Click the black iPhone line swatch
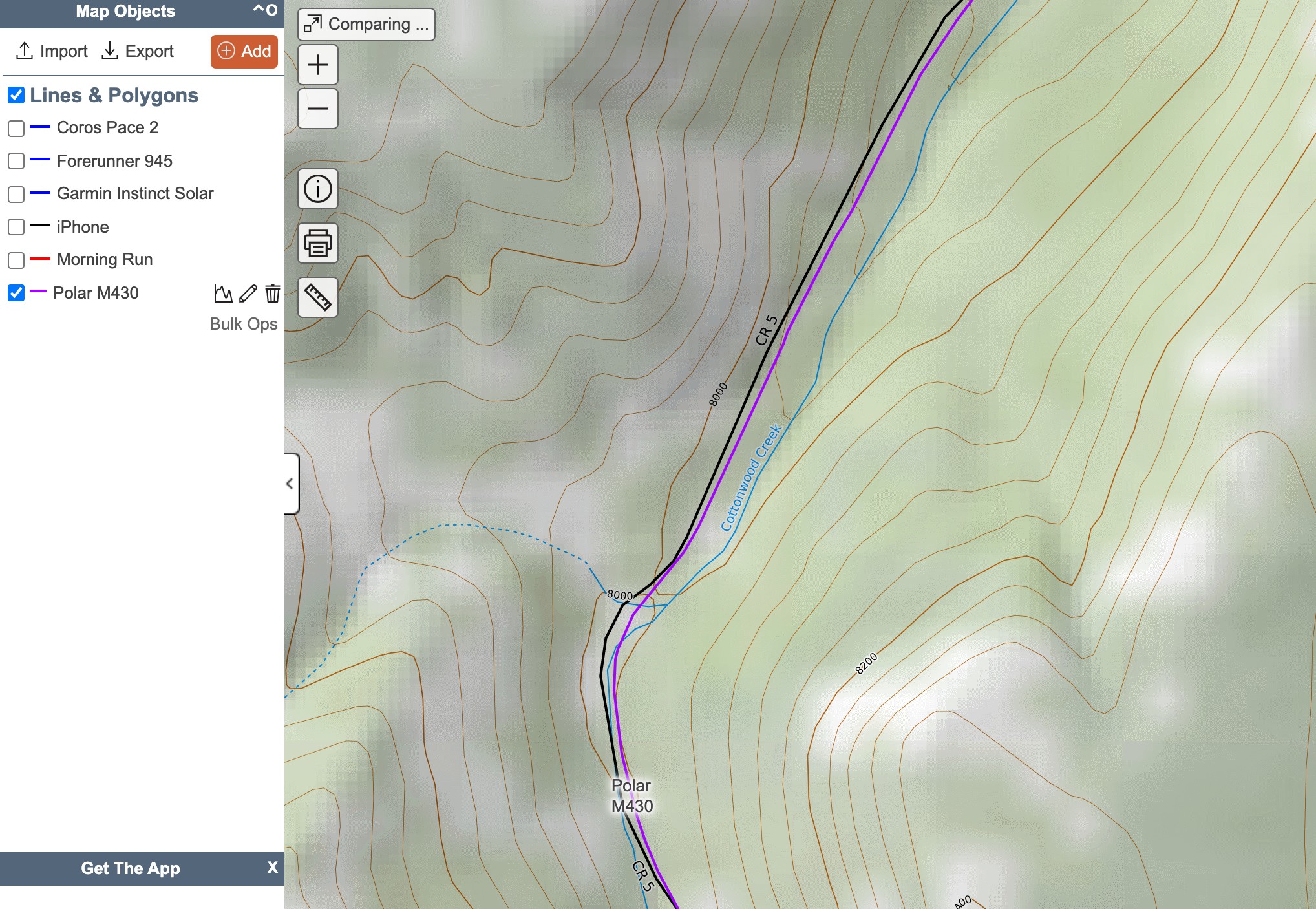This screenshot has width=1316, height=909. coord(40,226)
